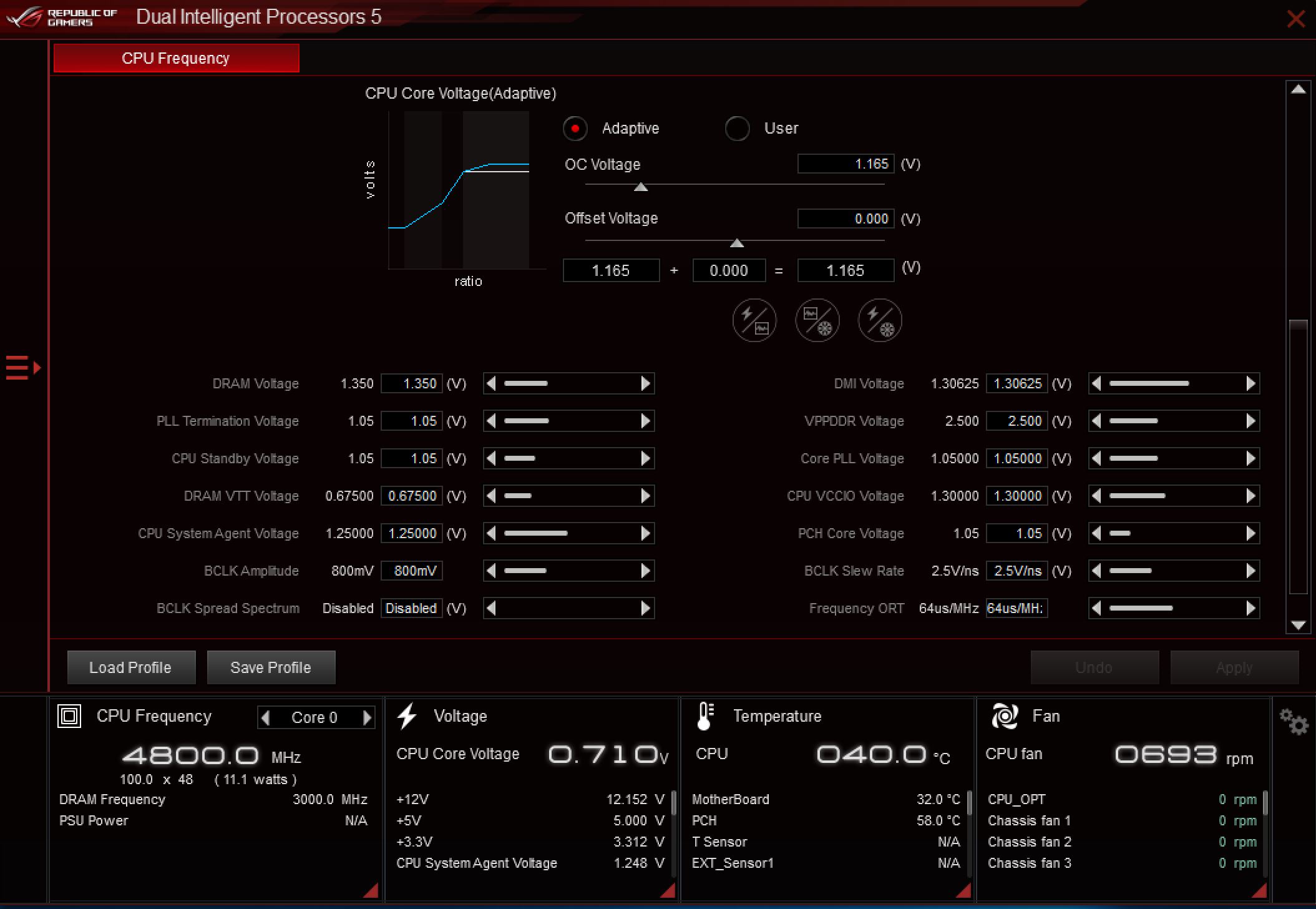Image resolution: width=1316 pixels, height=909 pixels.
Task: Click the frequency/fan link icon
Action: [x=817, y=320]
